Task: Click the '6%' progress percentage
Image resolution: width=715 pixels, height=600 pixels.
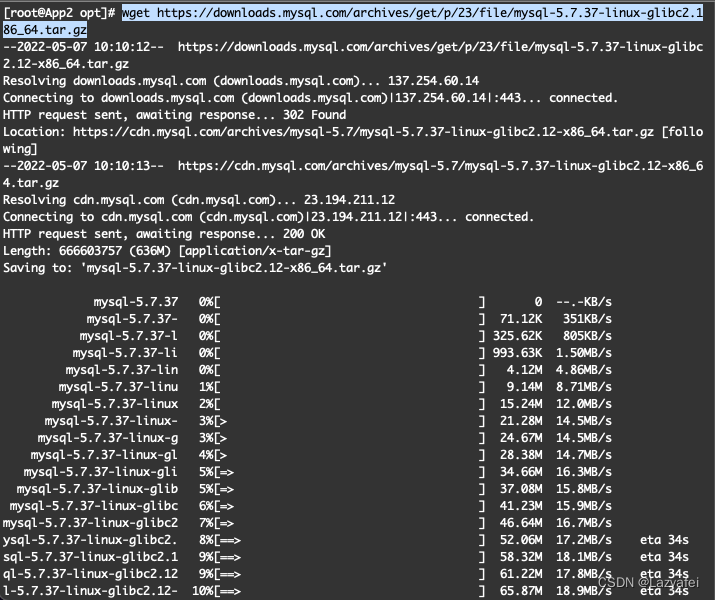Action: pyautogui.click(x=206, y=506)
